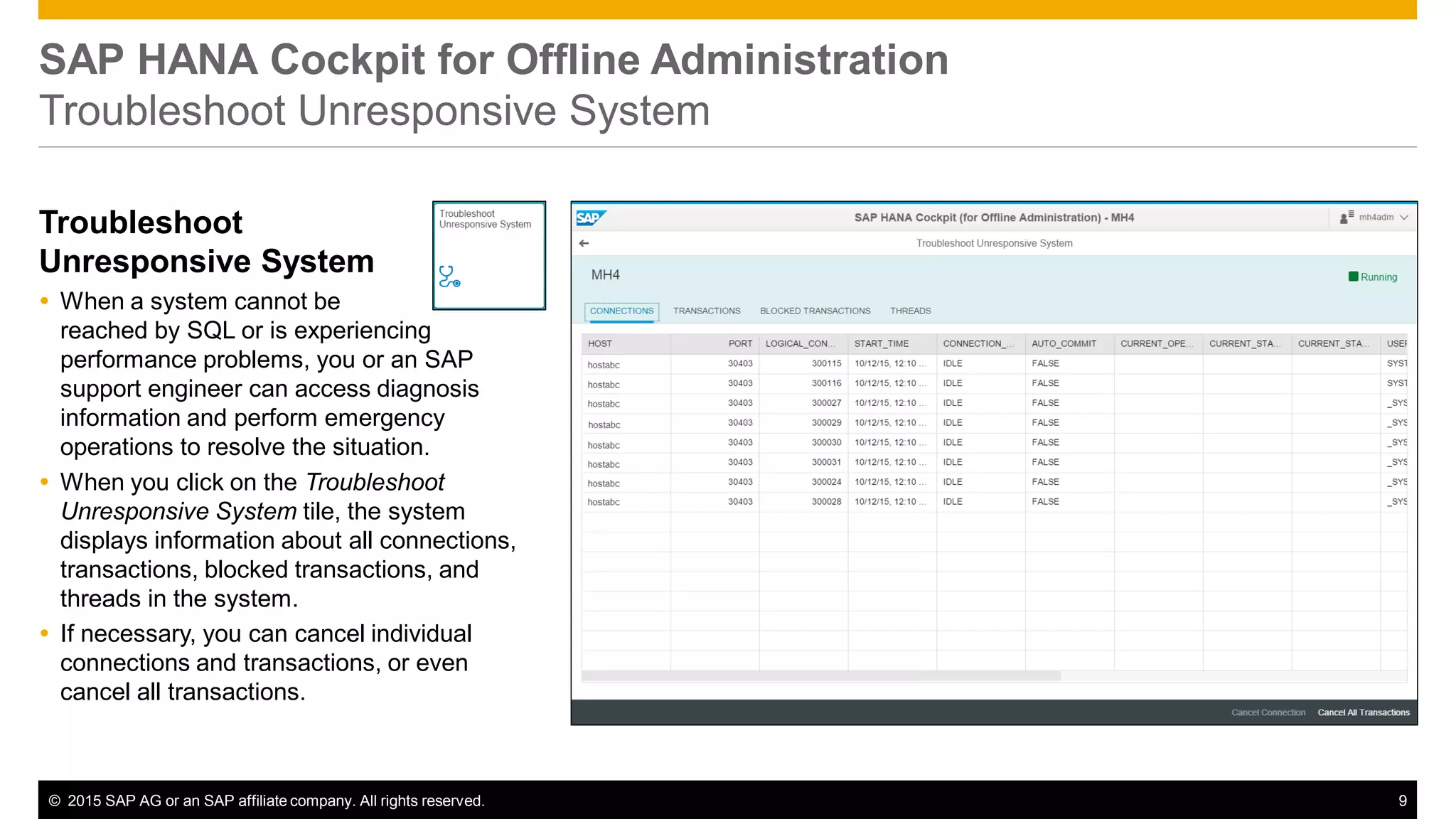The height and width of the screenshot is (819, 1456).
Task: Switch to the THREADS tab
Action: [x=910, y=311]
